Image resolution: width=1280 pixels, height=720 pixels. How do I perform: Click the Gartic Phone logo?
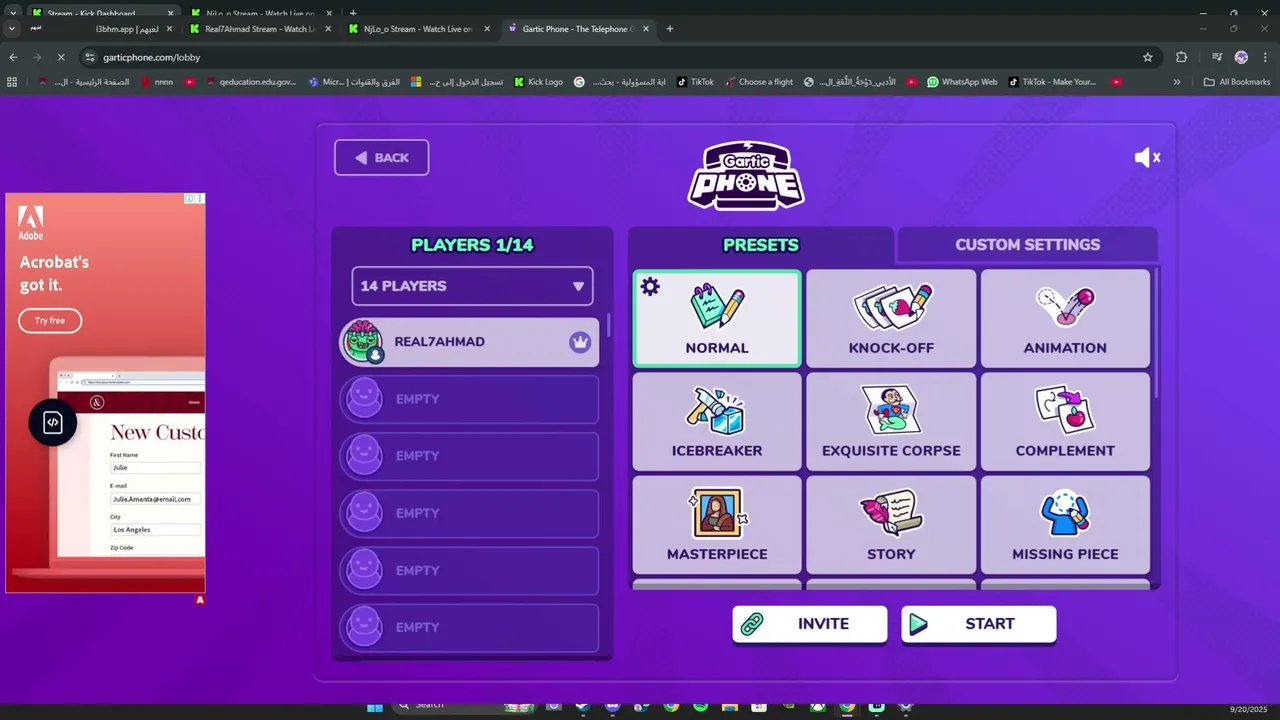click(x=746, y=176)
